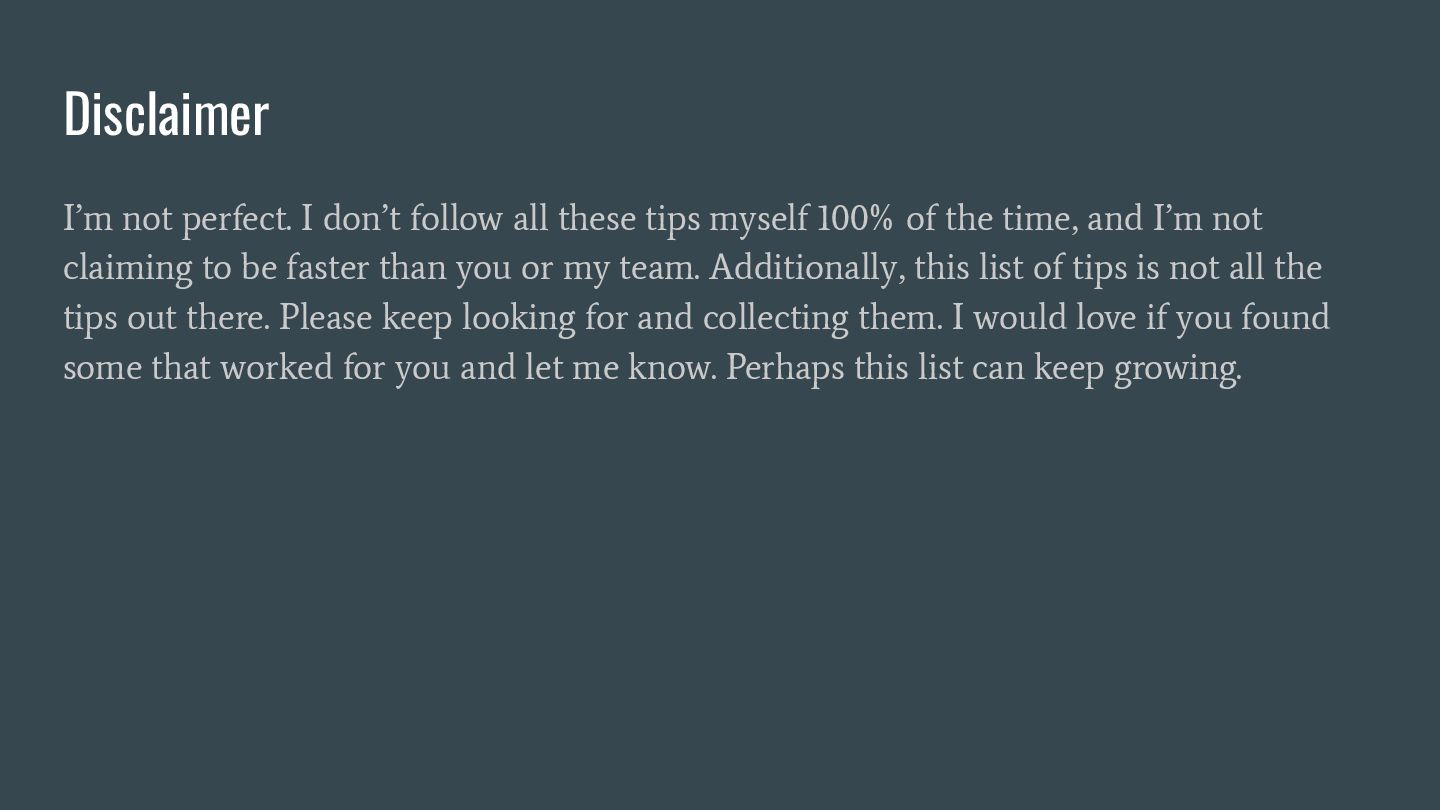1440x810 pixels.
Task: Click the word "looking" in the third line
Action: click(x=519, y=319)
